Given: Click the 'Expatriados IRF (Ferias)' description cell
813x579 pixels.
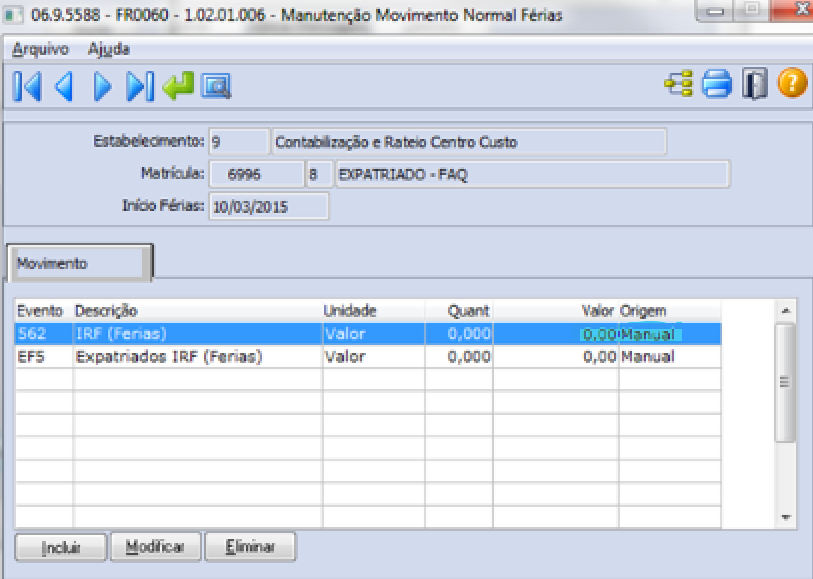Looking at the screenshot, I should (198, 357).
